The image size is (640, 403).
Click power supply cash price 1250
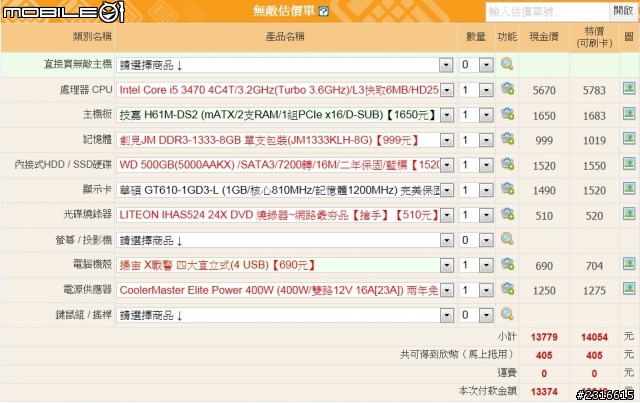click(x=544, y=291)
